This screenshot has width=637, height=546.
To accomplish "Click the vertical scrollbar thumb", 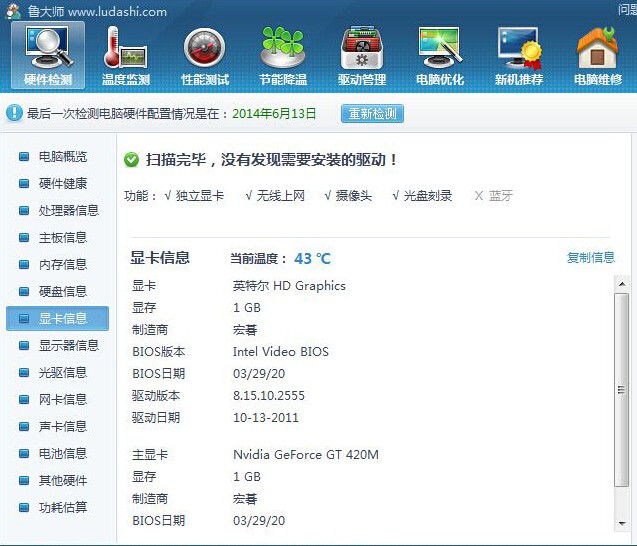I will coord(622,390).
